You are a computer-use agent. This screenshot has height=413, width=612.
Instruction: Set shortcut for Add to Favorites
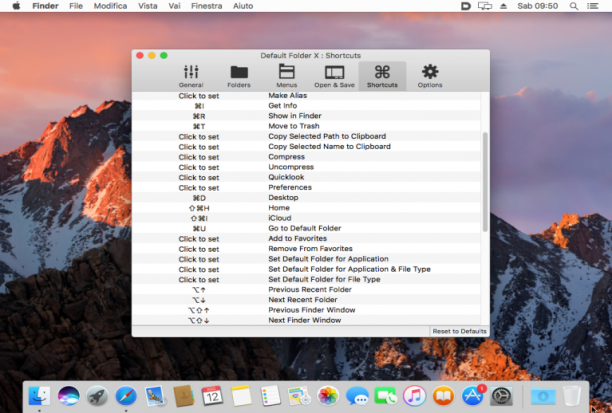click(x=199, y=239)
